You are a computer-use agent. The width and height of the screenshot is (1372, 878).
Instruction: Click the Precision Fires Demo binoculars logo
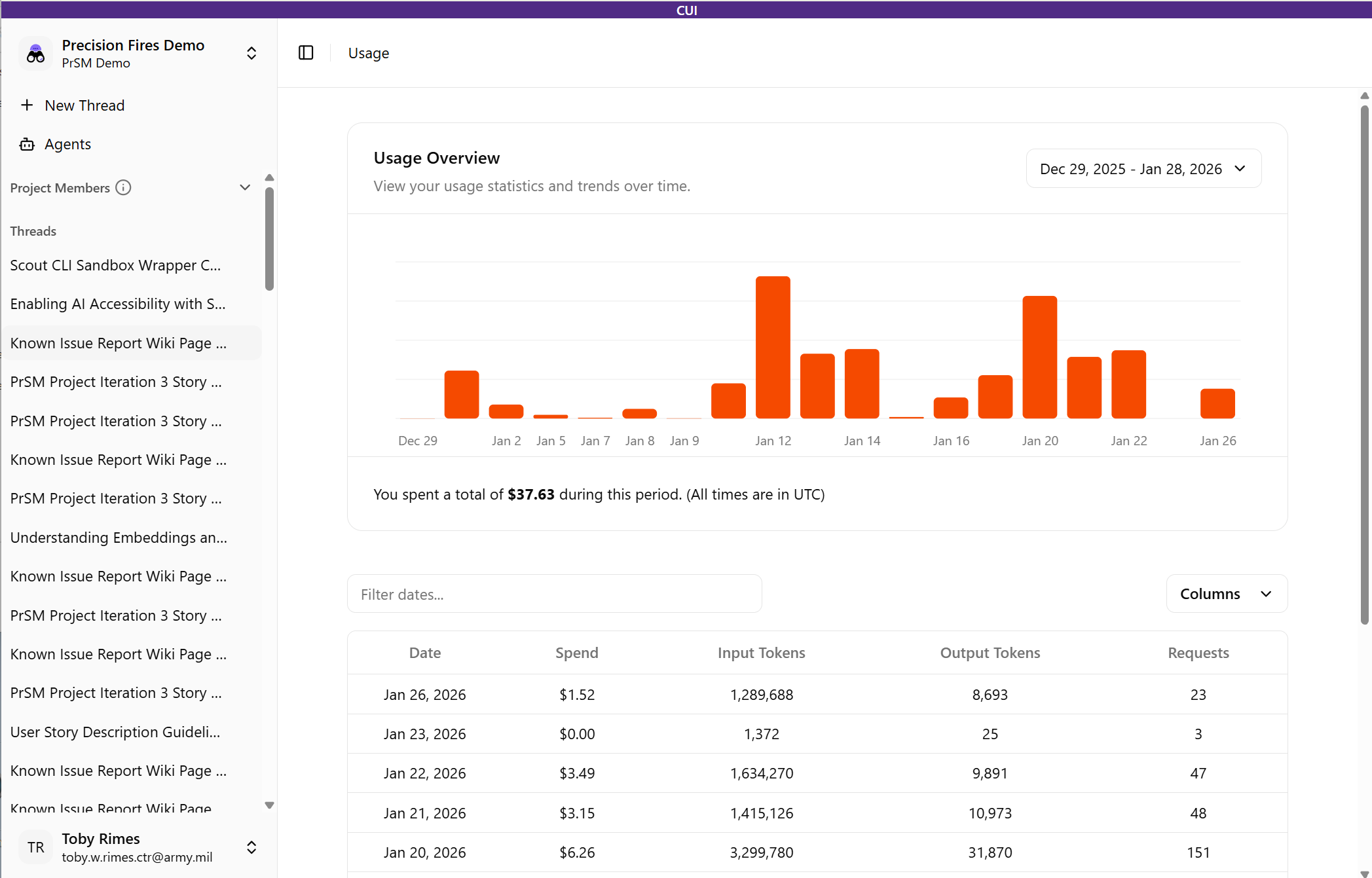(x=35, y=54)
